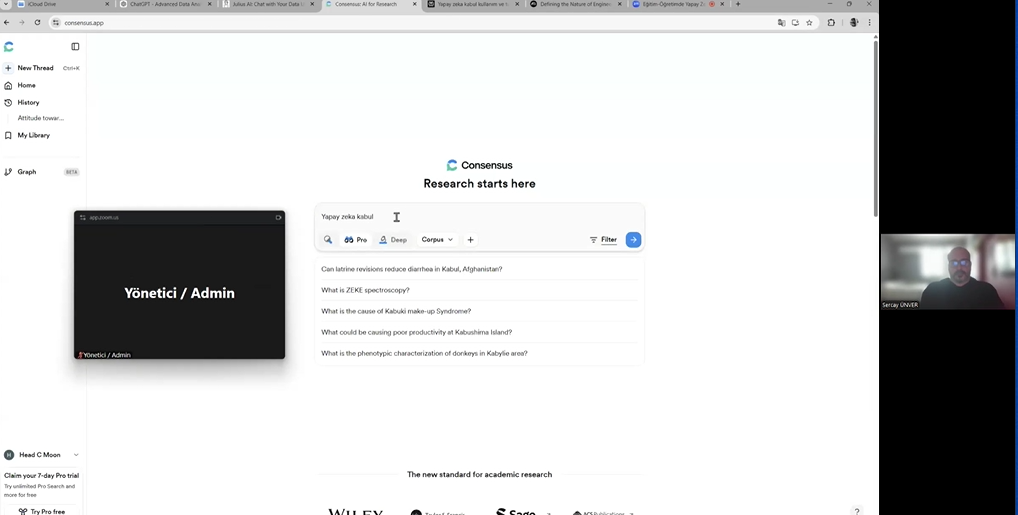
Task: Collapse the sidebar with panel icon
Action: coord(75,46)
